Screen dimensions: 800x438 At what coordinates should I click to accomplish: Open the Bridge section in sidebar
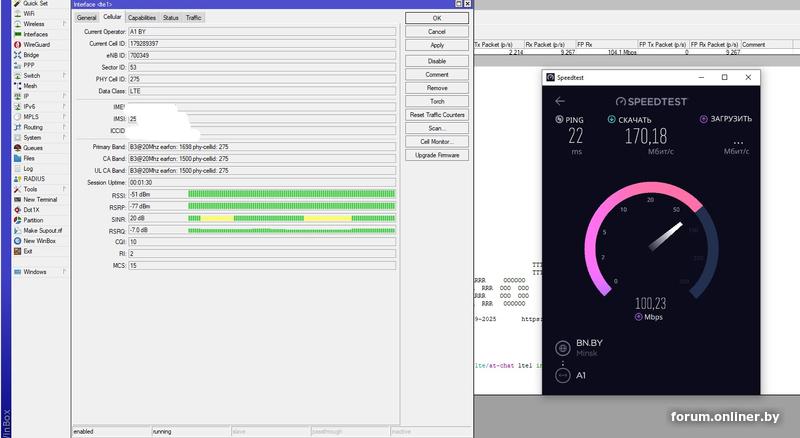click(31, 55)
